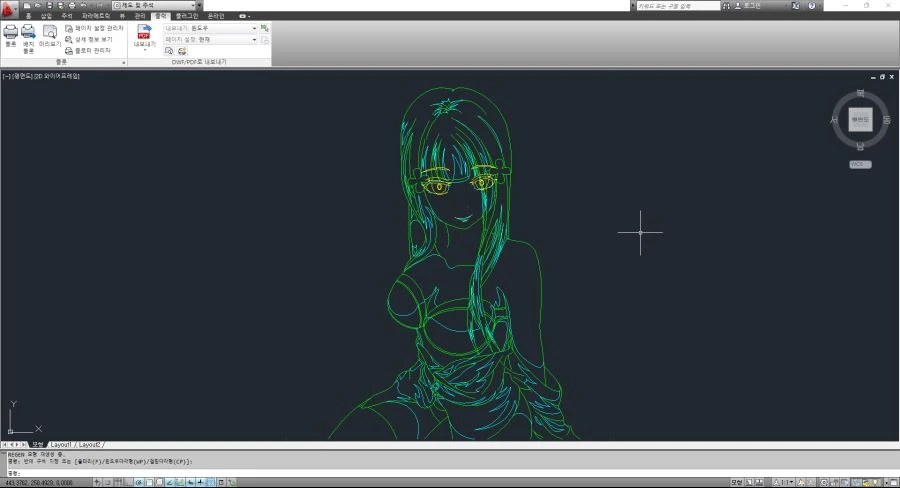The image size is (900, 488).
Task: Click 상세 정보 보기 view details
Action: [x=89, y=40]
